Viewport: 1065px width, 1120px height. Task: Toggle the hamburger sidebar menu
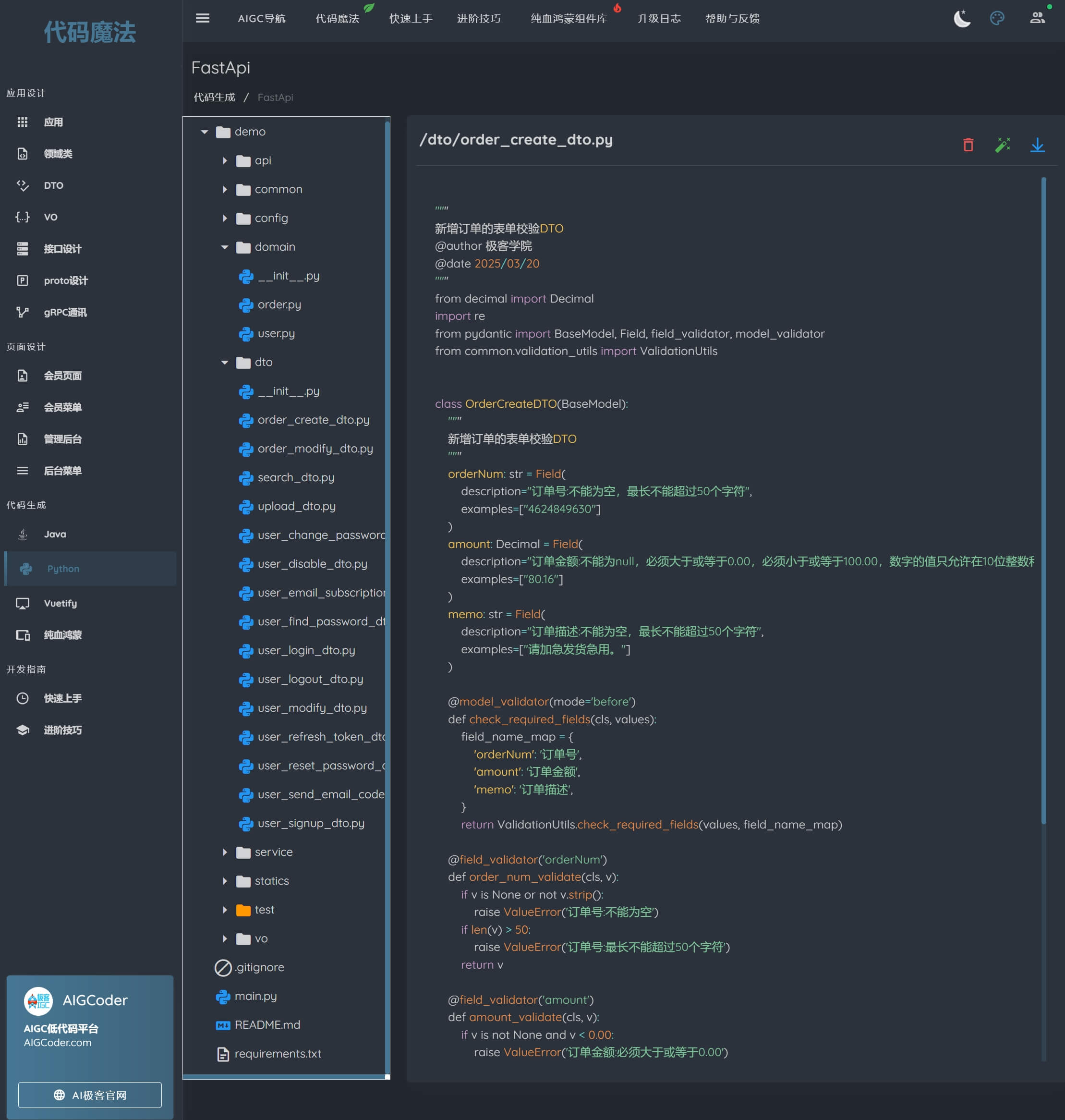pos(203,18)
